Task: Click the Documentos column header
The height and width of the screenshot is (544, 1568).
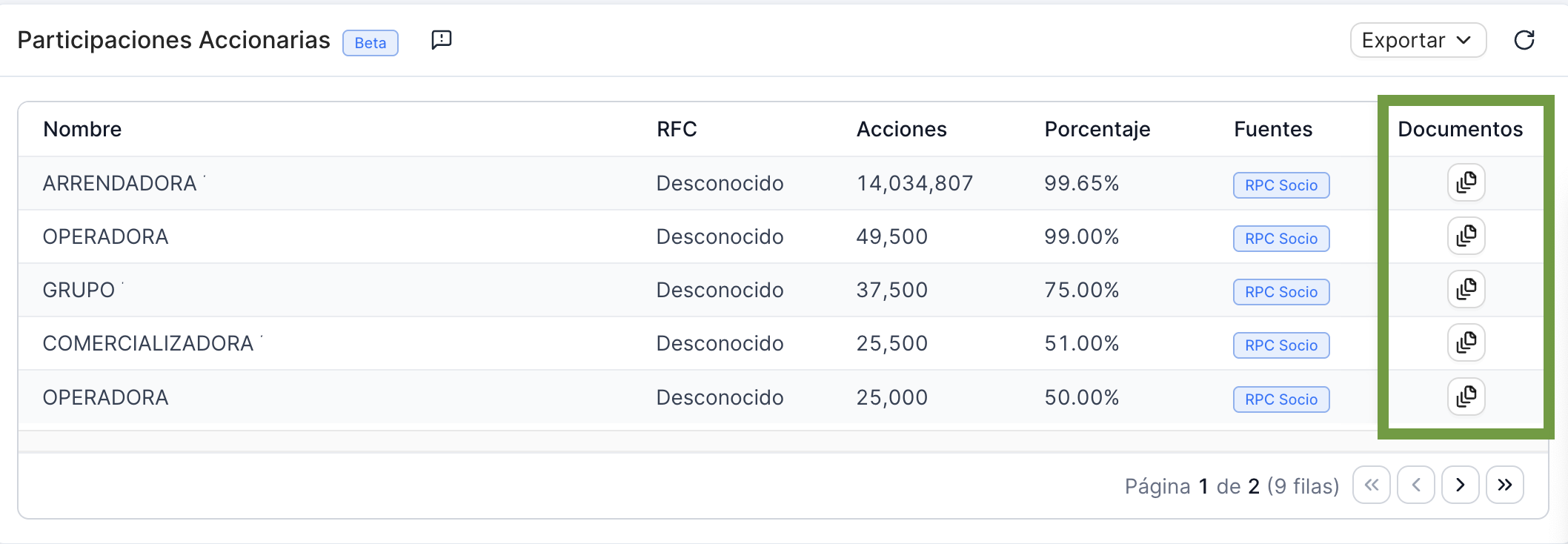Action: click(x=1461, y=129)
